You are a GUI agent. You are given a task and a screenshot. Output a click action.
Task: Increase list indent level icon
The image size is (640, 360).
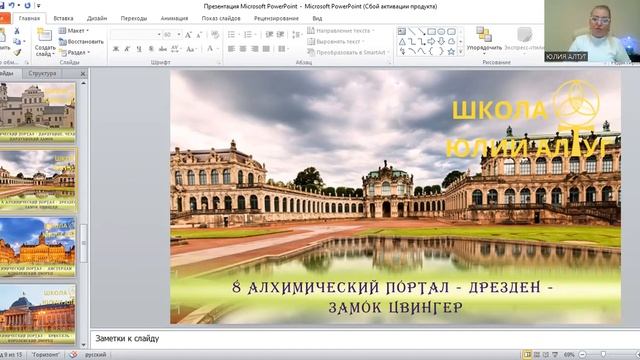click(280, 35)
